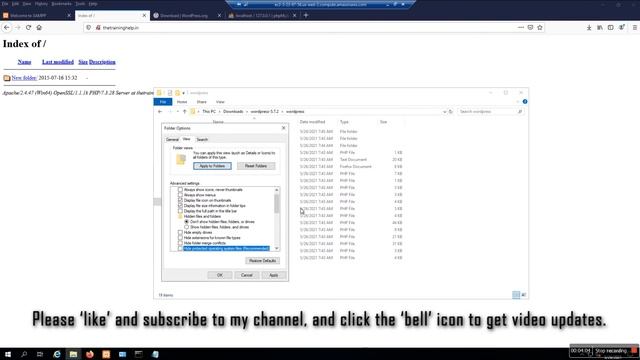Viewport: 640px width, 360px height.
Task: Bookmark this page with the star icon
Action: coord(540,27)
